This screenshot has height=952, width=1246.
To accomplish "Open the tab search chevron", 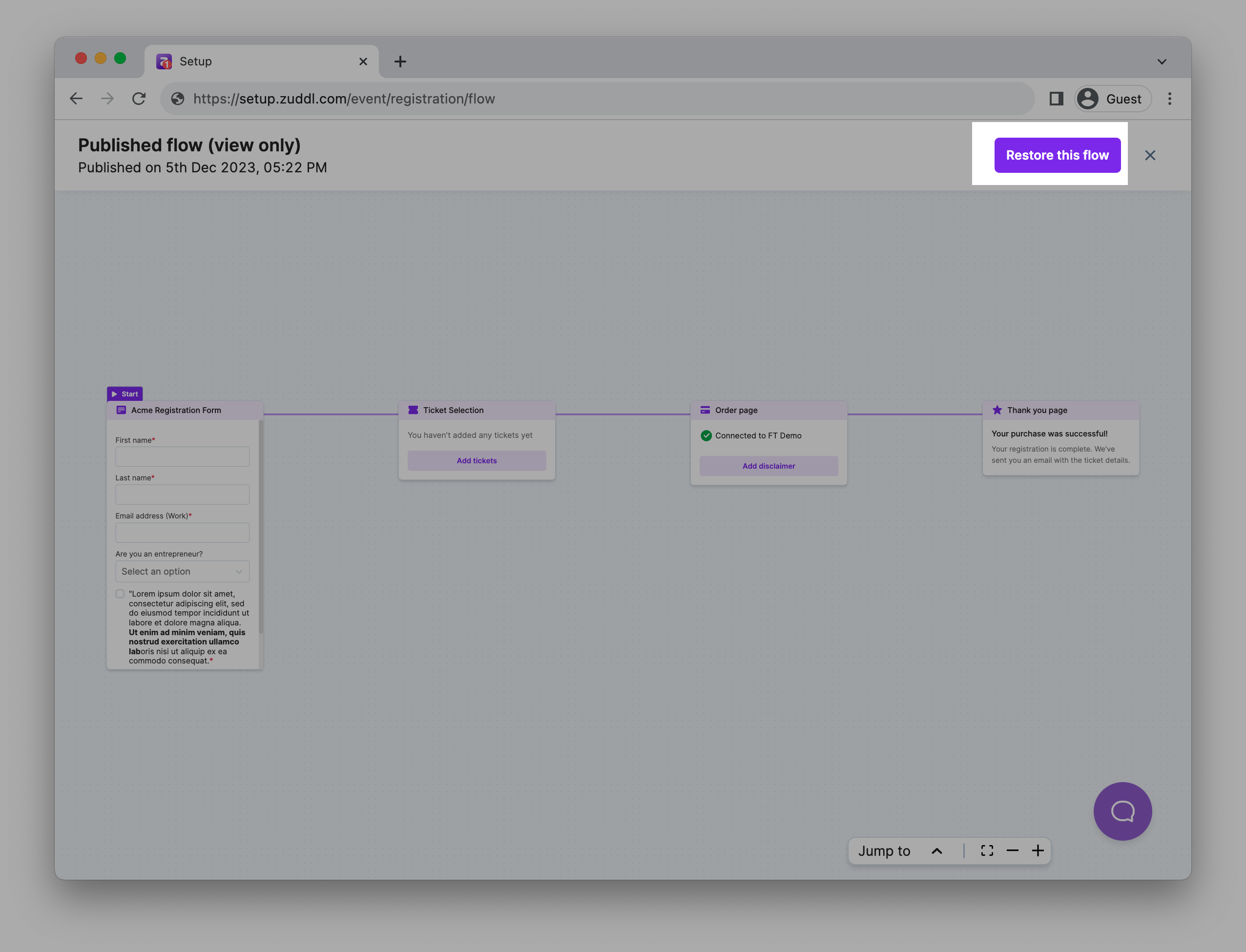I will (x=1161, y=61).
